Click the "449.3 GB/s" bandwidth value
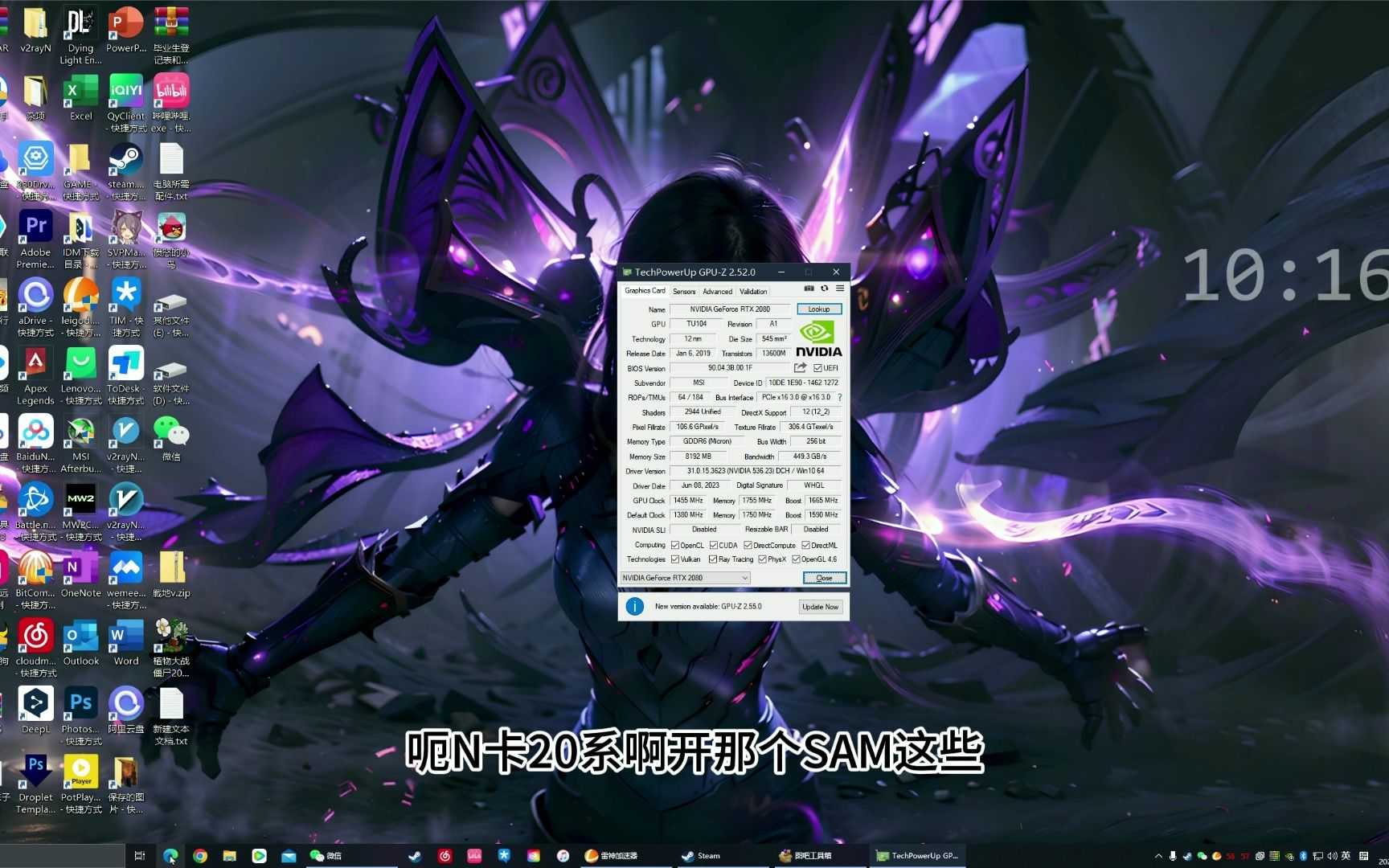This screenshot has height=868, width=1389. pos(810,457)
